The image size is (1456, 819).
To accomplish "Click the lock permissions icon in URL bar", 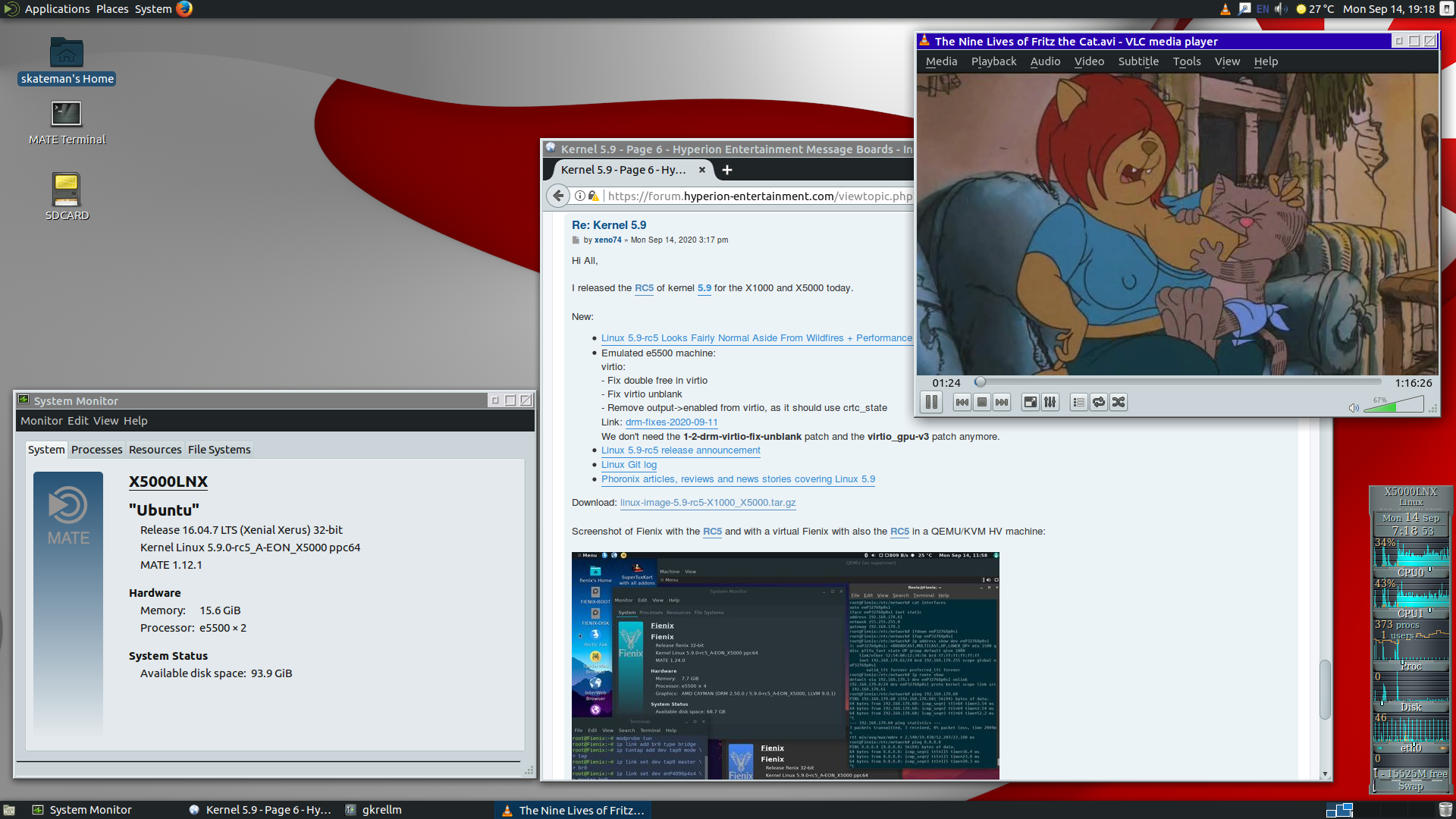I will [x=594, y=196].
